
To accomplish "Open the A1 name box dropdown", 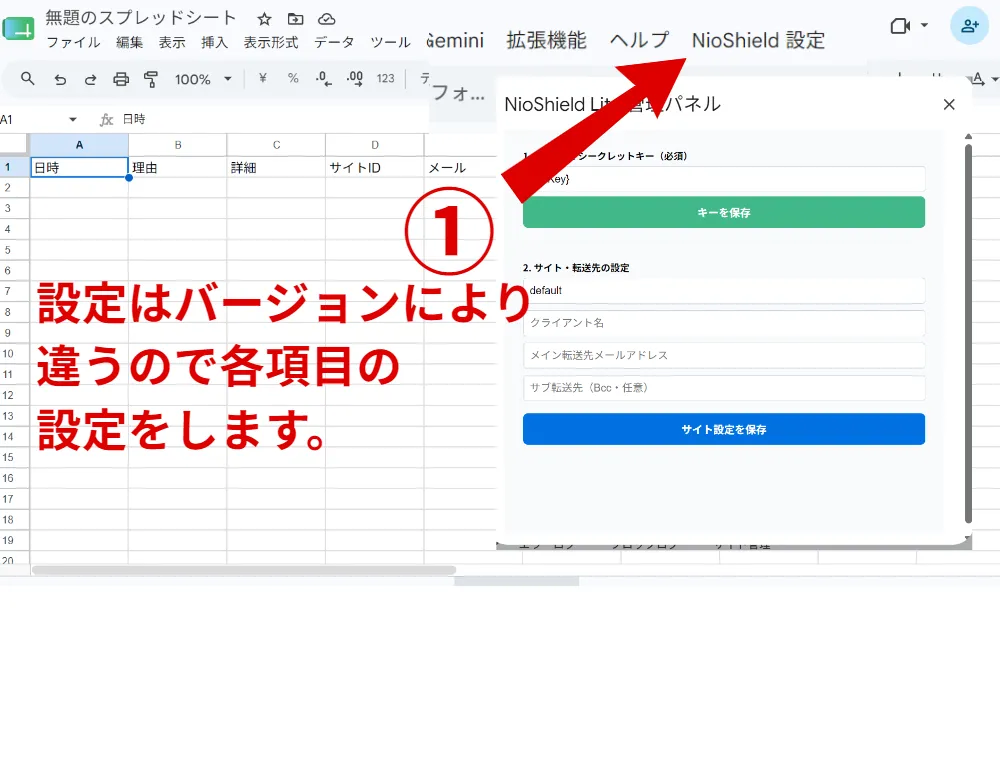I will (73, 119).
